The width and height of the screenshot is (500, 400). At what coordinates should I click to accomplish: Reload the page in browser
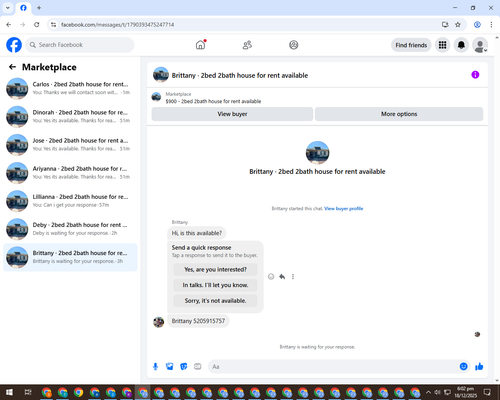(37, 25)
